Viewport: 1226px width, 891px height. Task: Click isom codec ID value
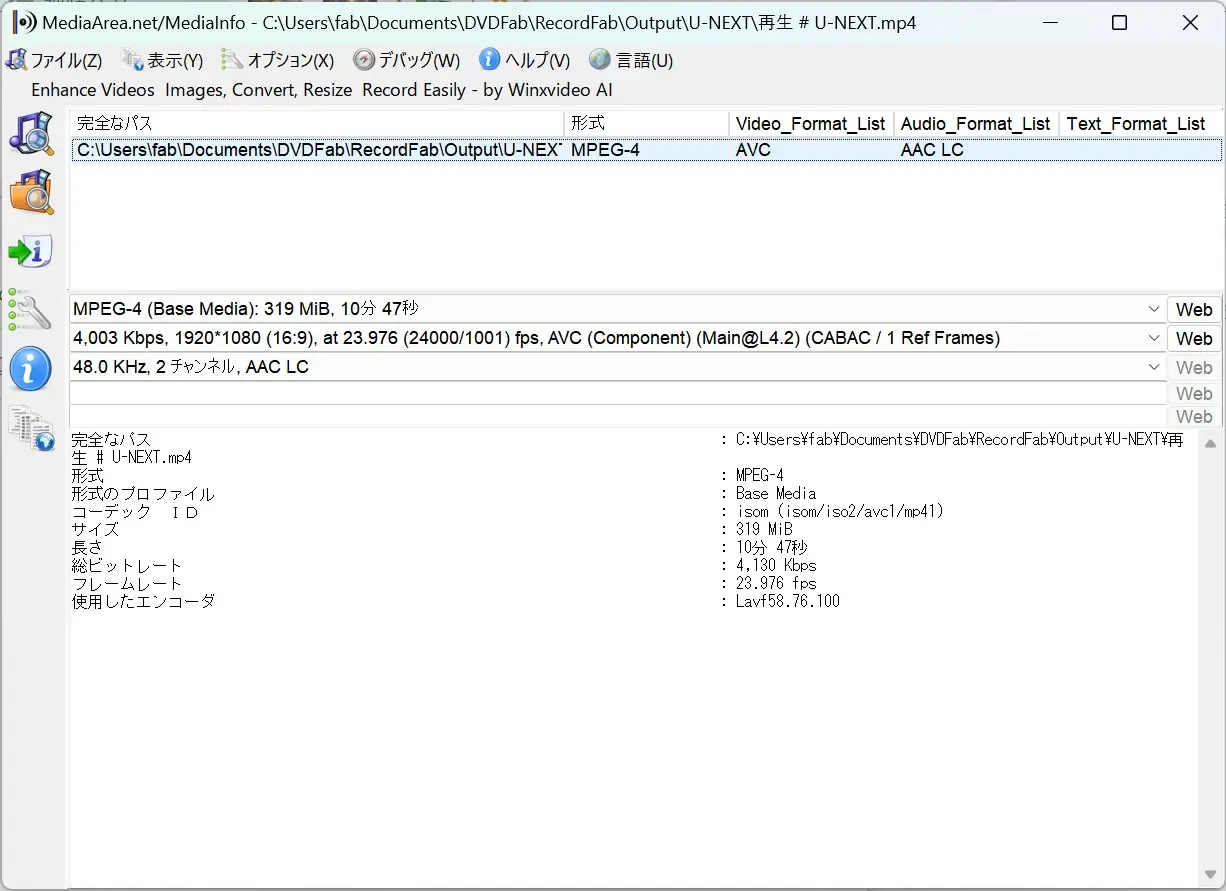(840, 511)
